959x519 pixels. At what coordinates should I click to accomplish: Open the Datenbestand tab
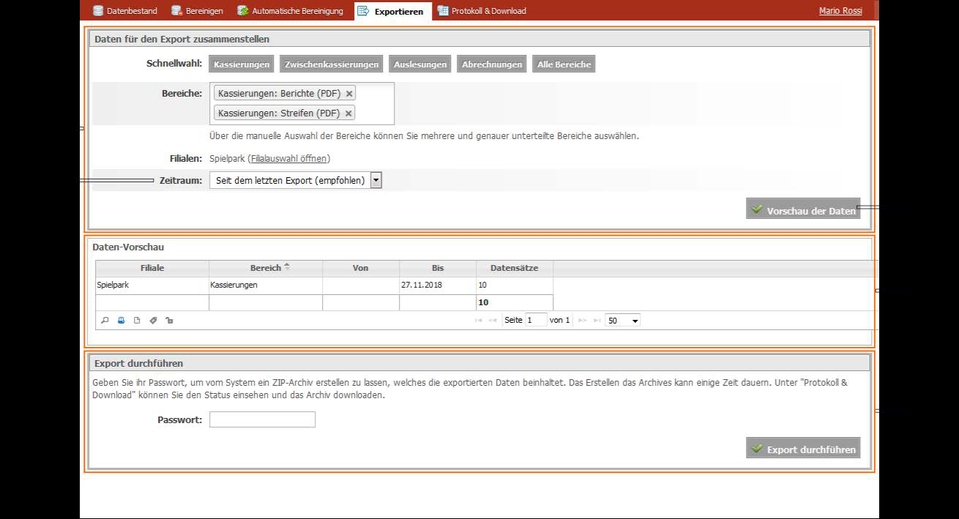(x=125, y=11)
